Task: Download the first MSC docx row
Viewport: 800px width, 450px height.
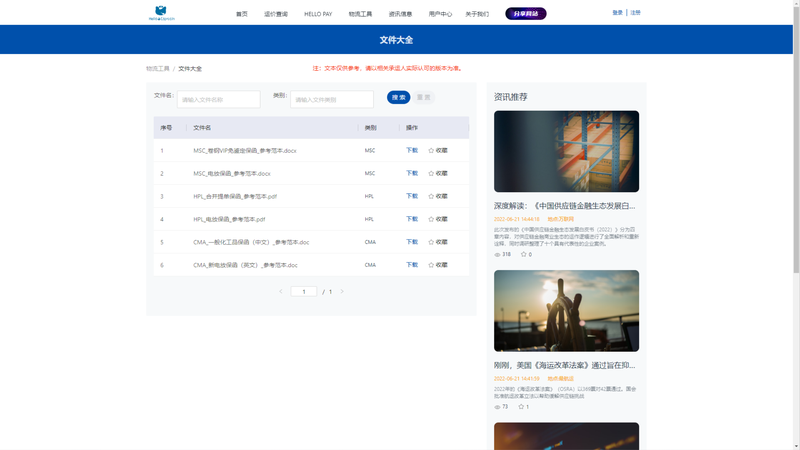Action: pyautogui.click(x=412, y=151)
